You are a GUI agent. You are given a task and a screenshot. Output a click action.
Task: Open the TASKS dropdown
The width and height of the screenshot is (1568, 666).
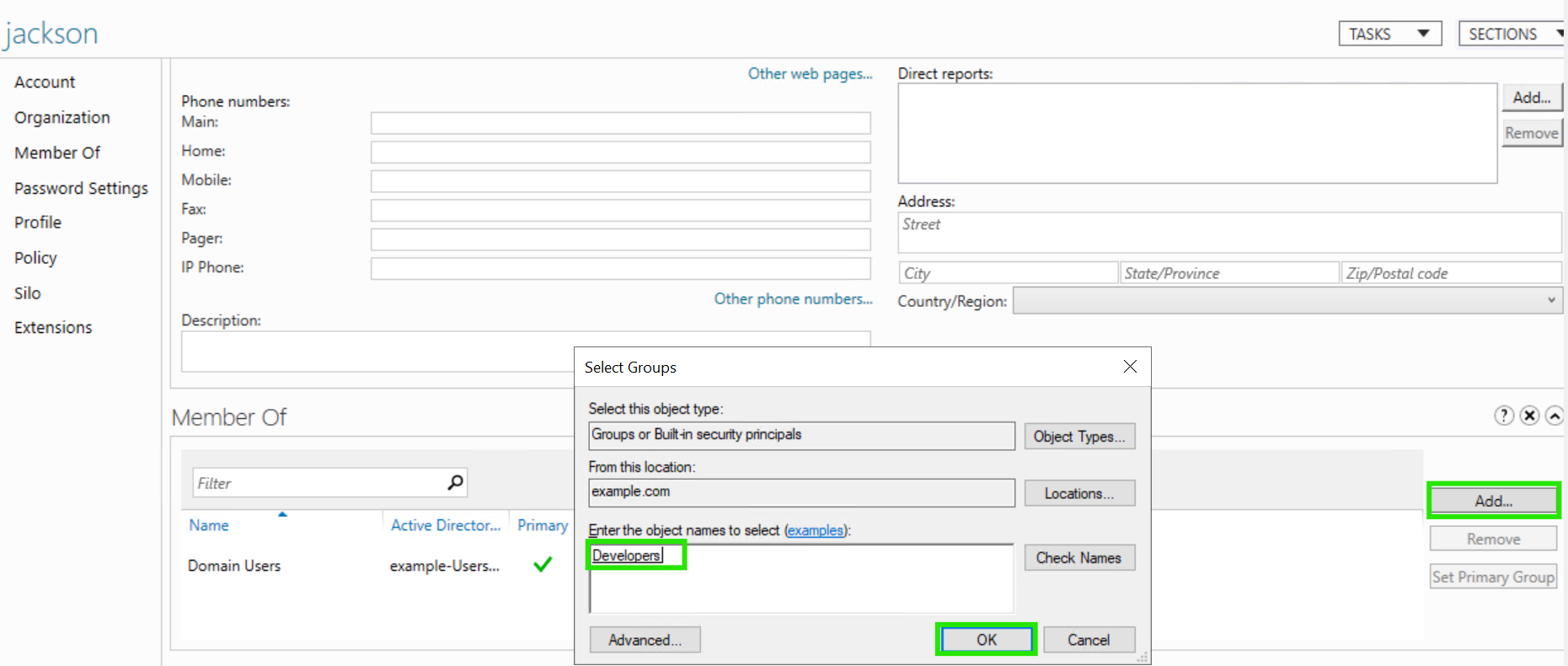coord(1389,34)
